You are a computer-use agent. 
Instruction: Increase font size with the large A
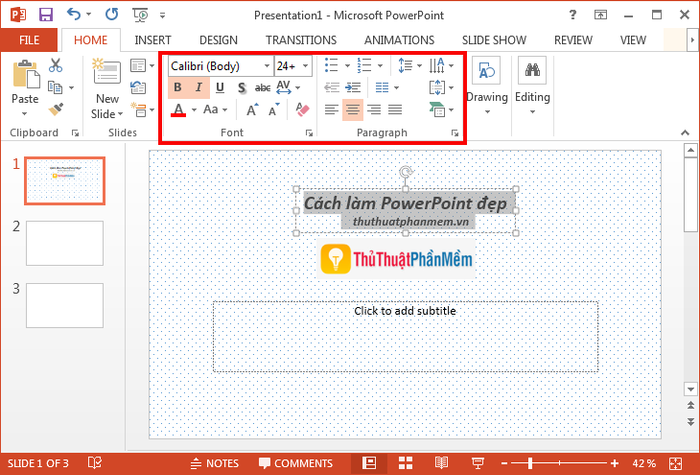[x=252, y=109]
